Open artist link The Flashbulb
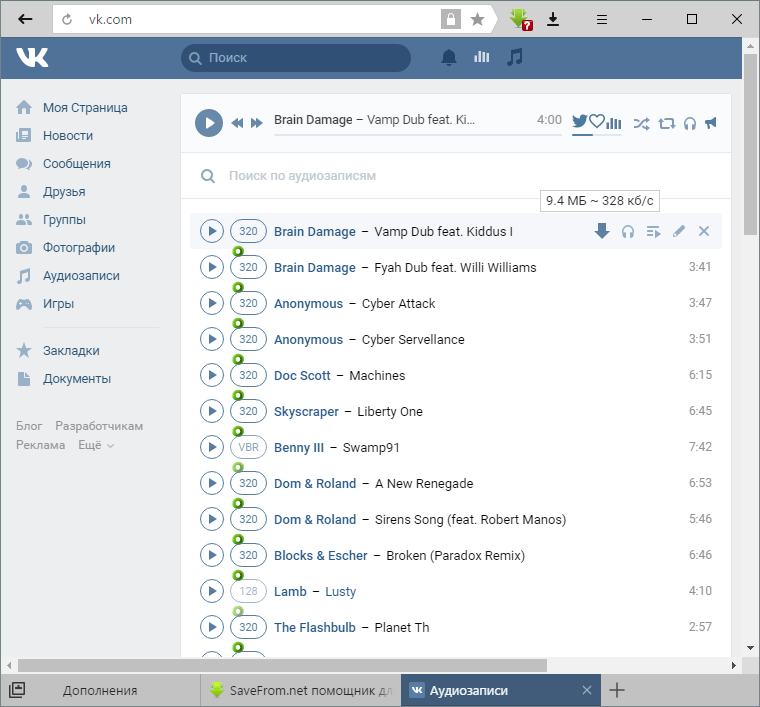The height and width of the screenshot is (707, 760). [x=315, y=628]
